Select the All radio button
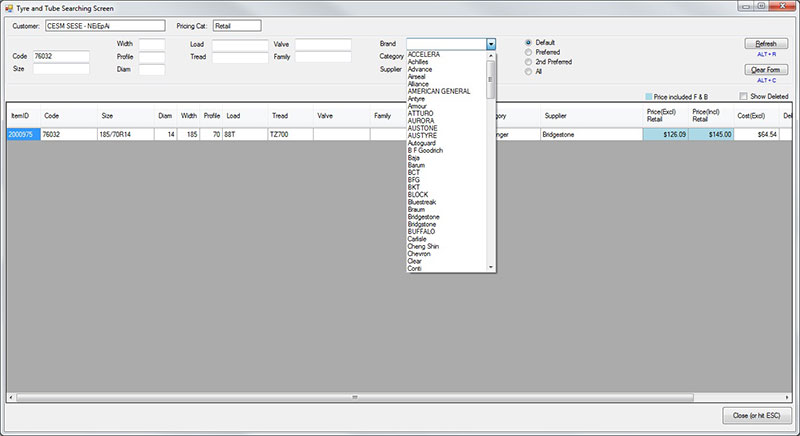This screenshot has width=800, height=436. point(529,72)
